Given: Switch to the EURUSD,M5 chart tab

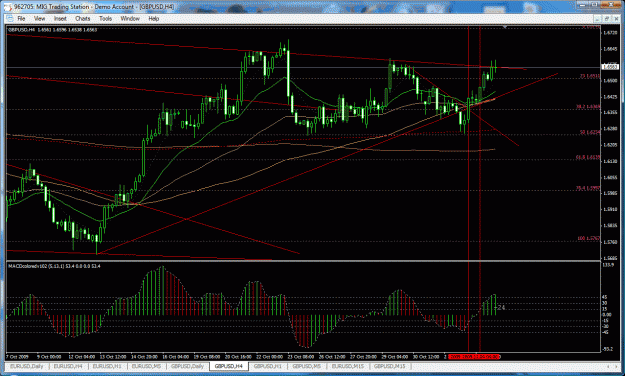Looking at the screenshot, I should tap(146, 366).
